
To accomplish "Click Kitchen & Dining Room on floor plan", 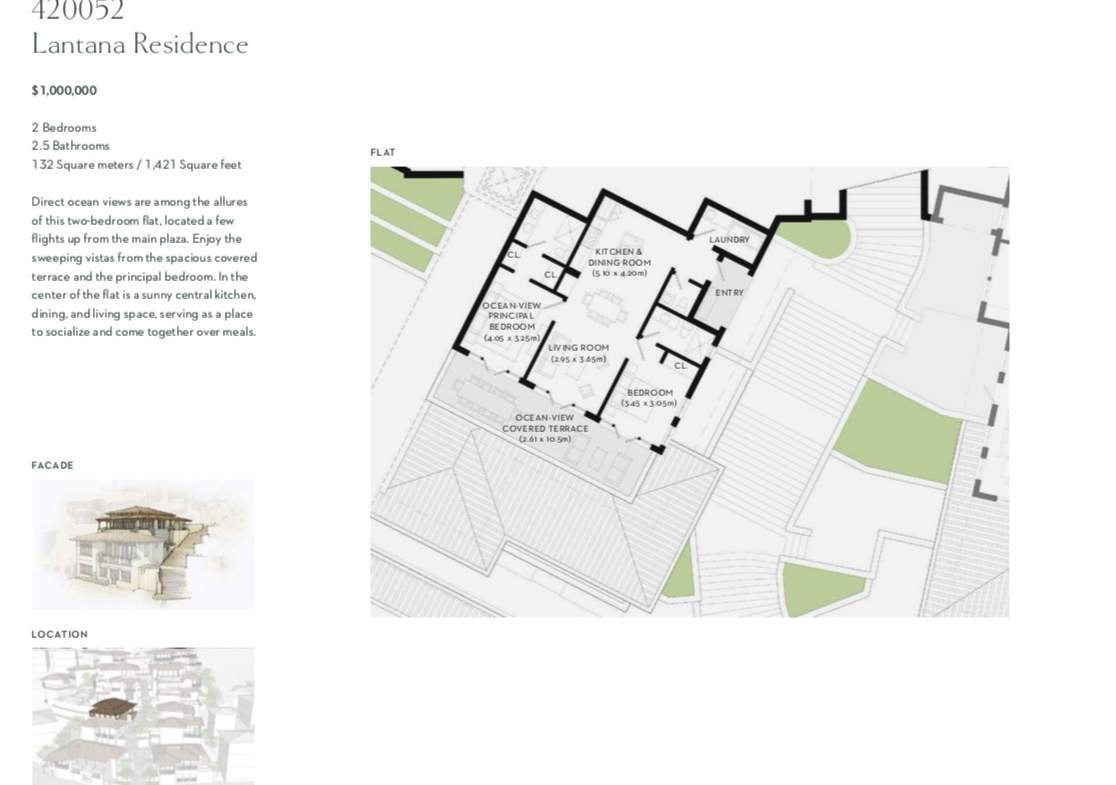I will [x=619, y=262].
